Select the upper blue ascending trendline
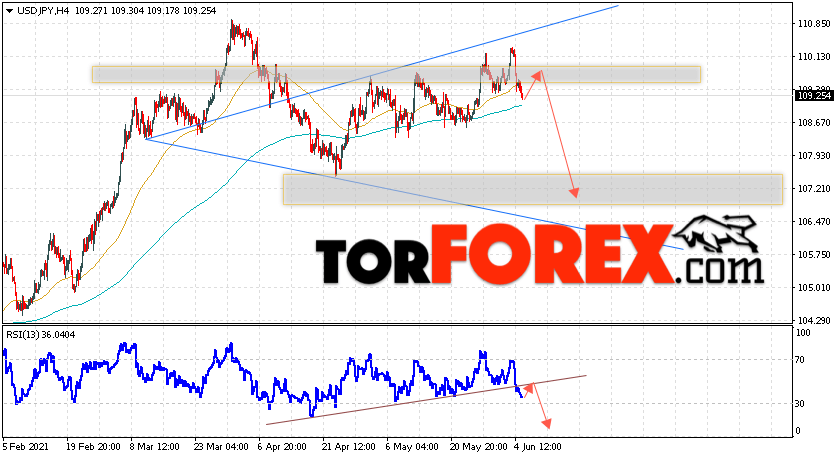The width and height of the screenshot is (838, 458). (382, 72)
